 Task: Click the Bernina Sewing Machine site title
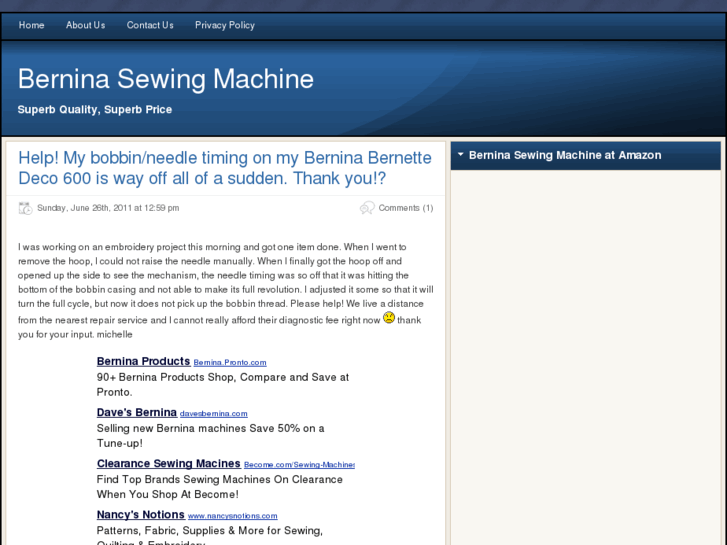tap(166, 79)
